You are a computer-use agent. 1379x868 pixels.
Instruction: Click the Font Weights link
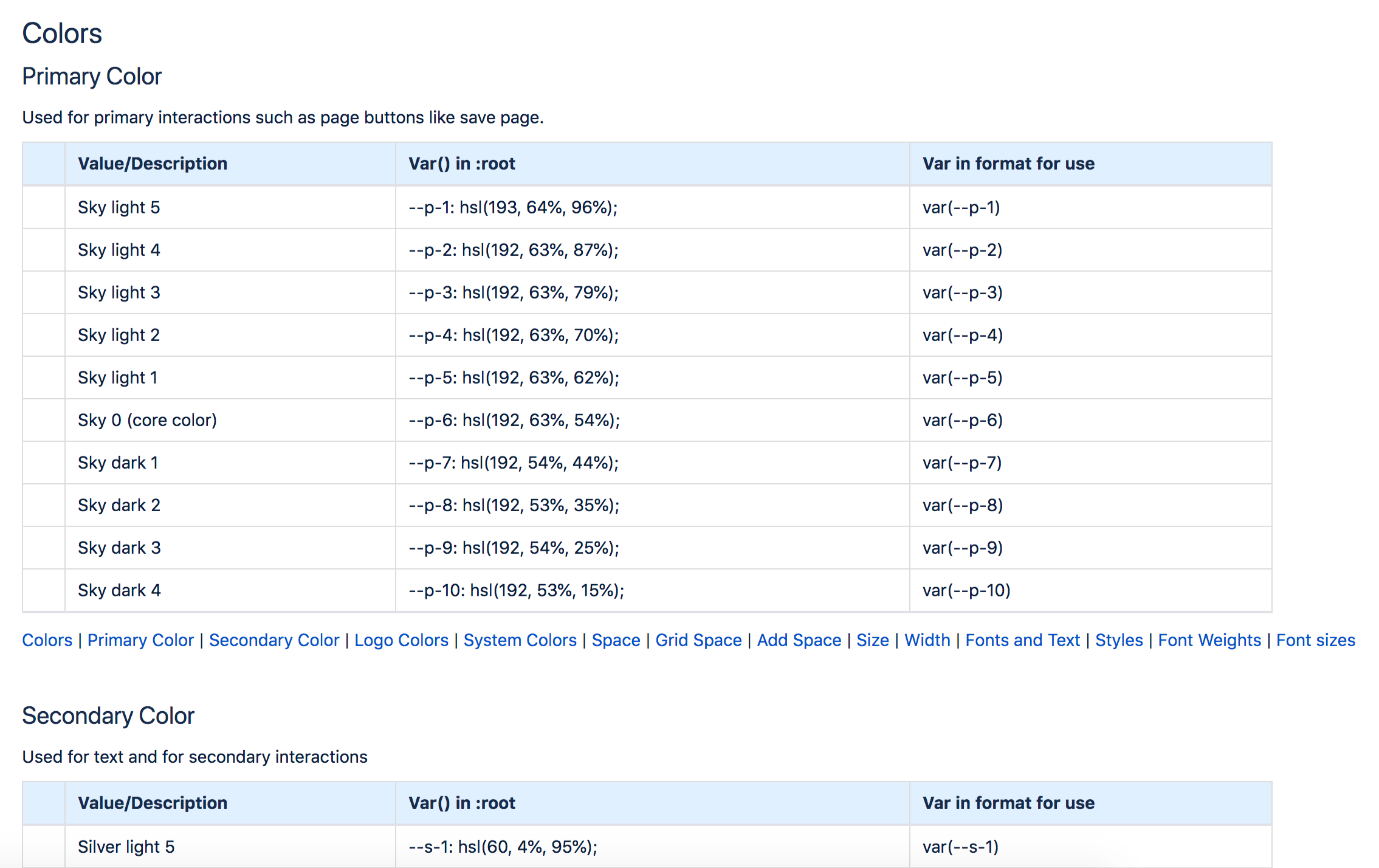point(1209,640)
